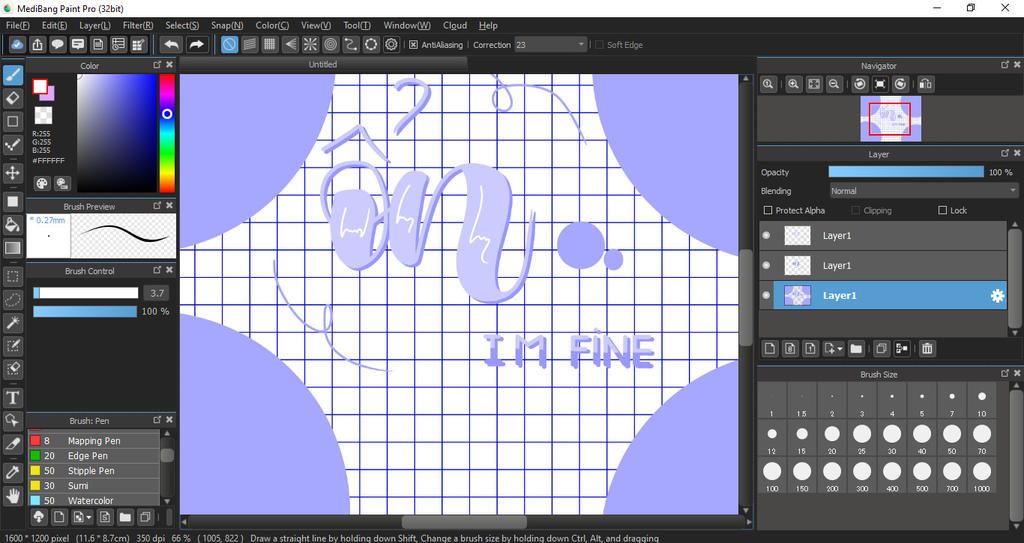
Task: Open the add-brush dropdown in Brush panel
Action: (83, 518)
